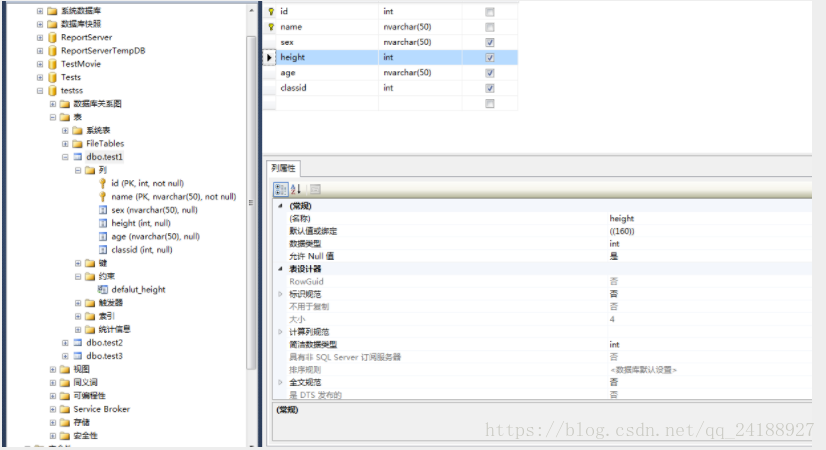Image resolution: width=826 pixels, height=450 pixels.
Task: Select the 可编程性 folder in tree
Action: (90, 396)
